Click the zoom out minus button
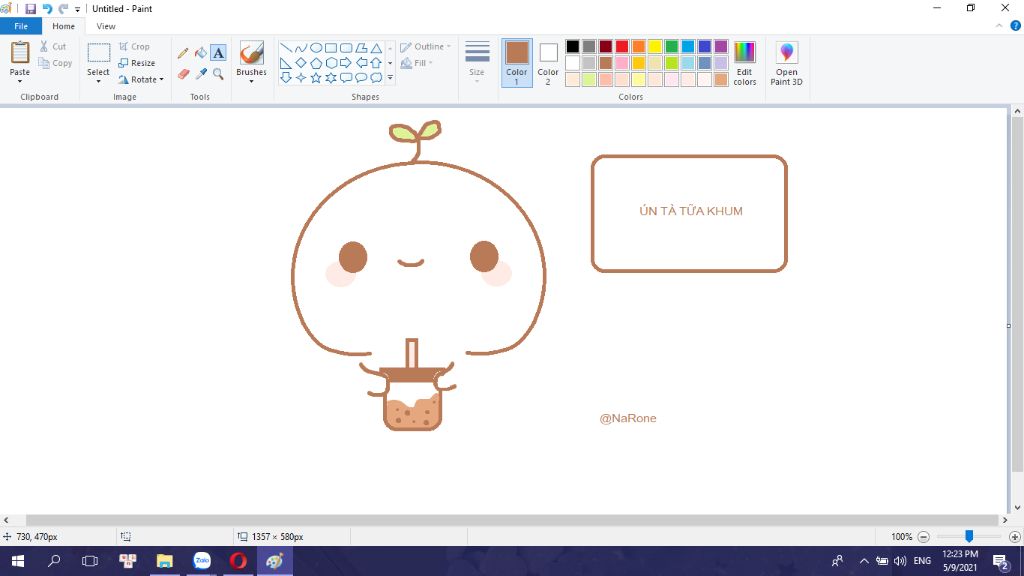Image resolution: width=1024 pixels, height=576 pixels. click(x=923, y=537)
